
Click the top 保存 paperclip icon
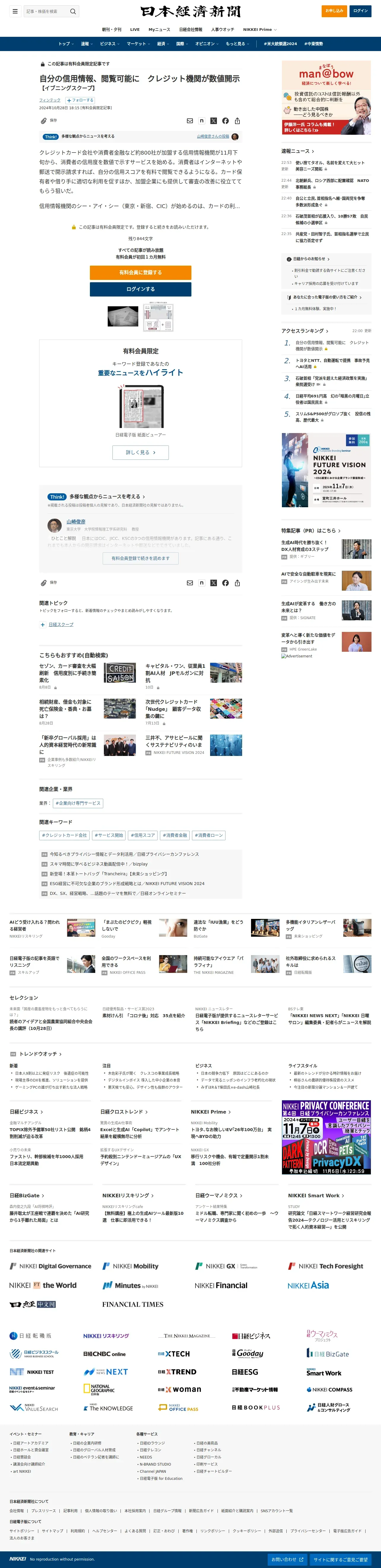coord(44,121)
